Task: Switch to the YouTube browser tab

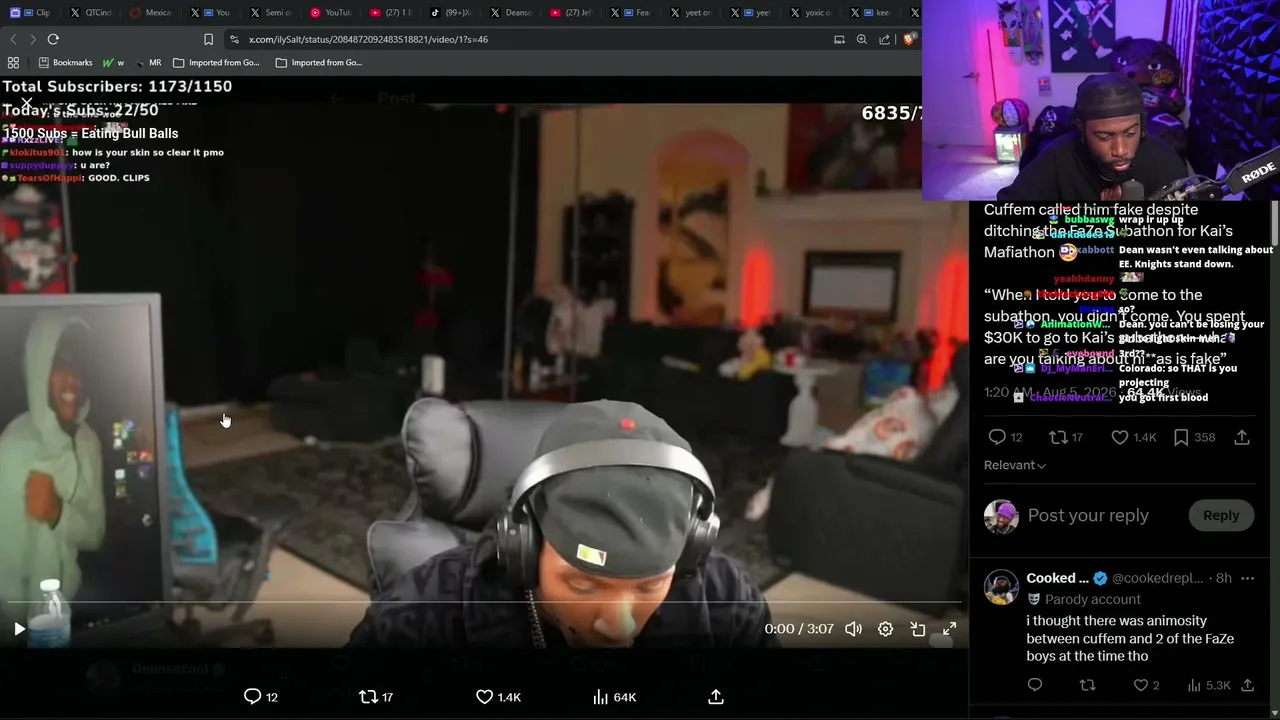Action: point(329,13)
